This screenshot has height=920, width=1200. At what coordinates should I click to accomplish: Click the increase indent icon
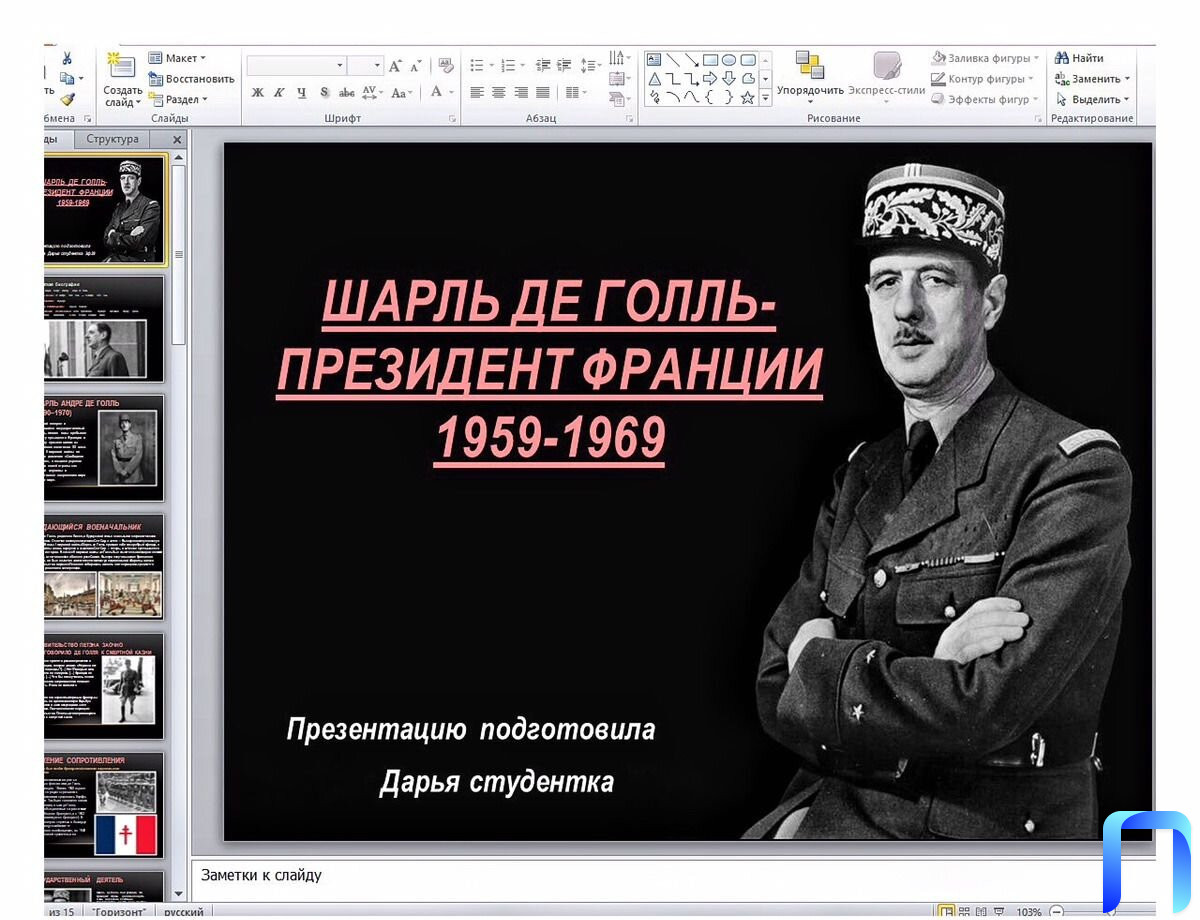[x=565, y=66]
